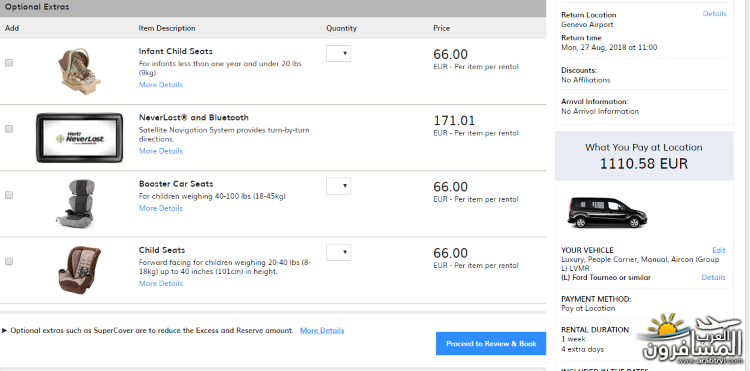Click the Item Description column header
Image resolution: width=750 pixels, height=371 pixels.
tap(167, 28)
